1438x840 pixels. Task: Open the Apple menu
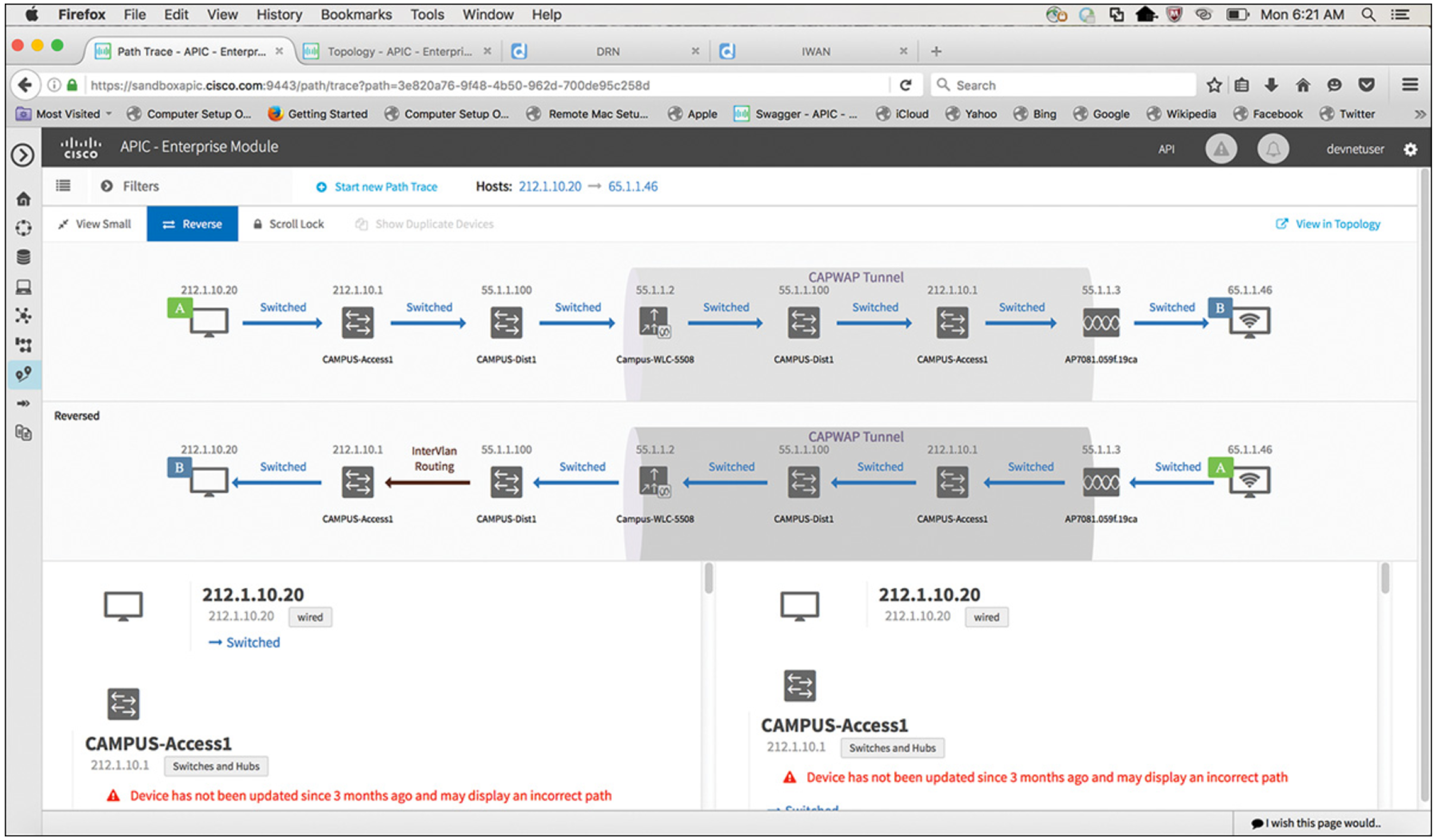(x=32, y=15)
